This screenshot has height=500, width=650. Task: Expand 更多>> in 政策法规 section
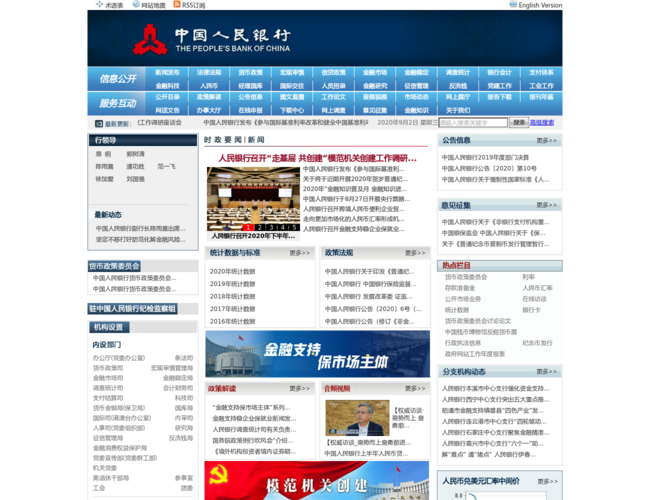(415, 253)
